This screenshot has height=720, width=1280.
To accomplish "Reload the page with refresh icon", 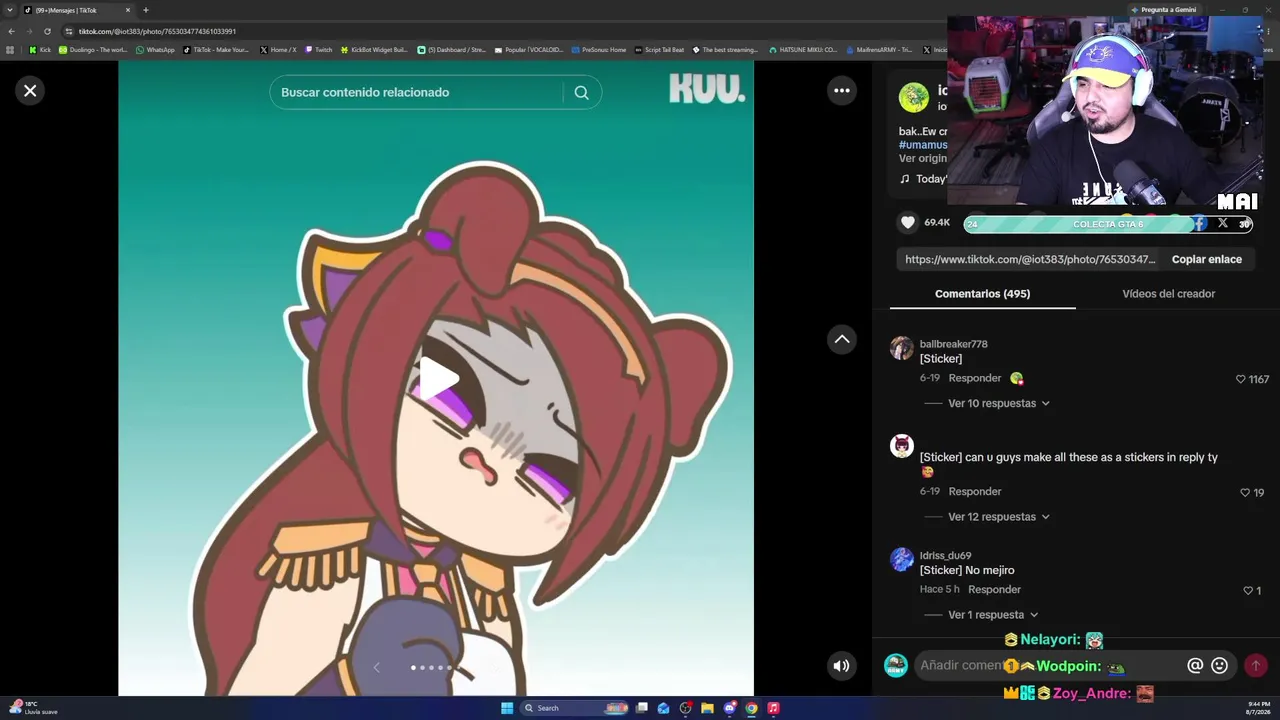I will tap(47, 31).
